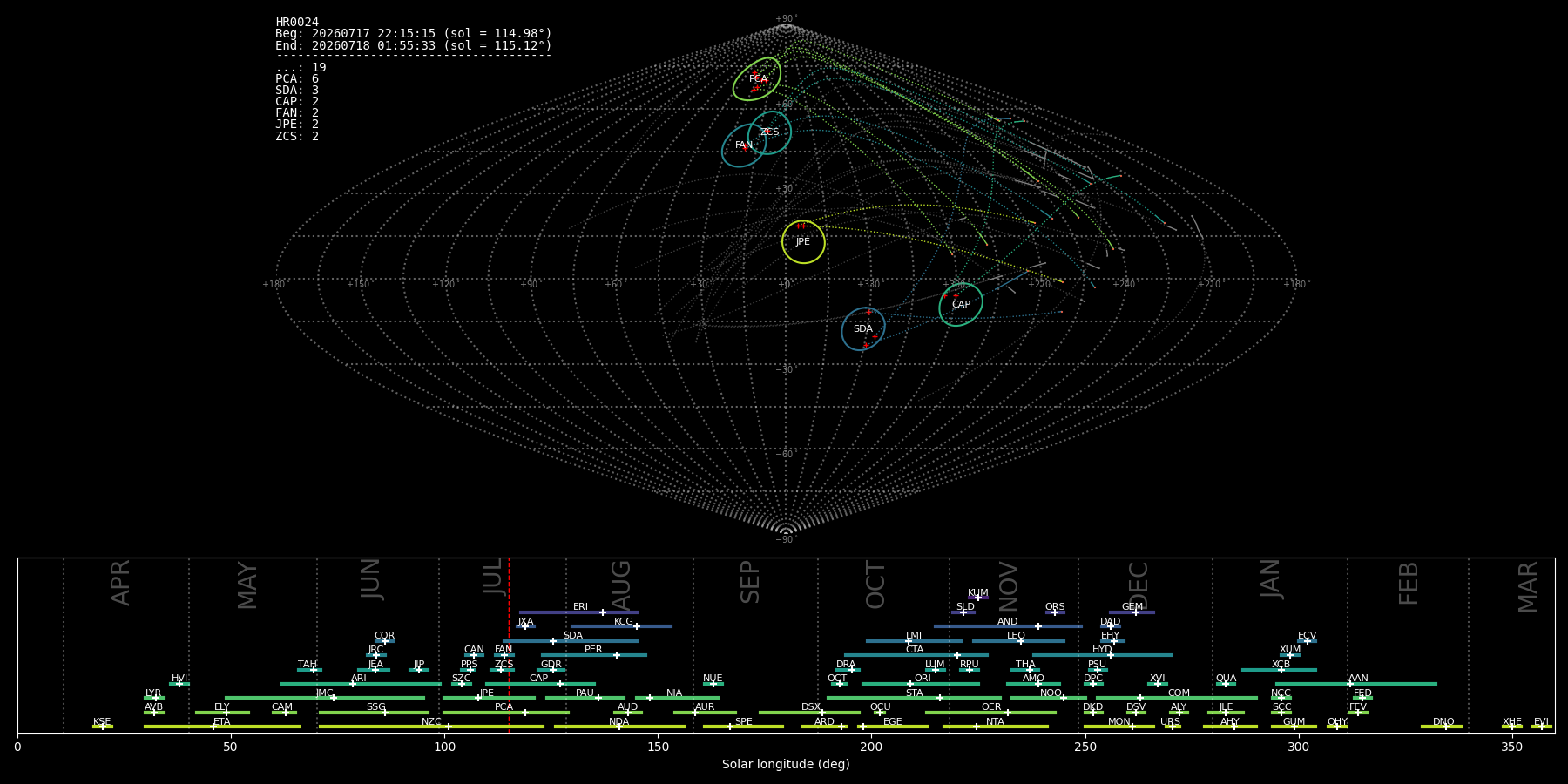The image size is (1568, 784).
Task: Click the 'SDA: 3' count row
Action: point(297,90)
